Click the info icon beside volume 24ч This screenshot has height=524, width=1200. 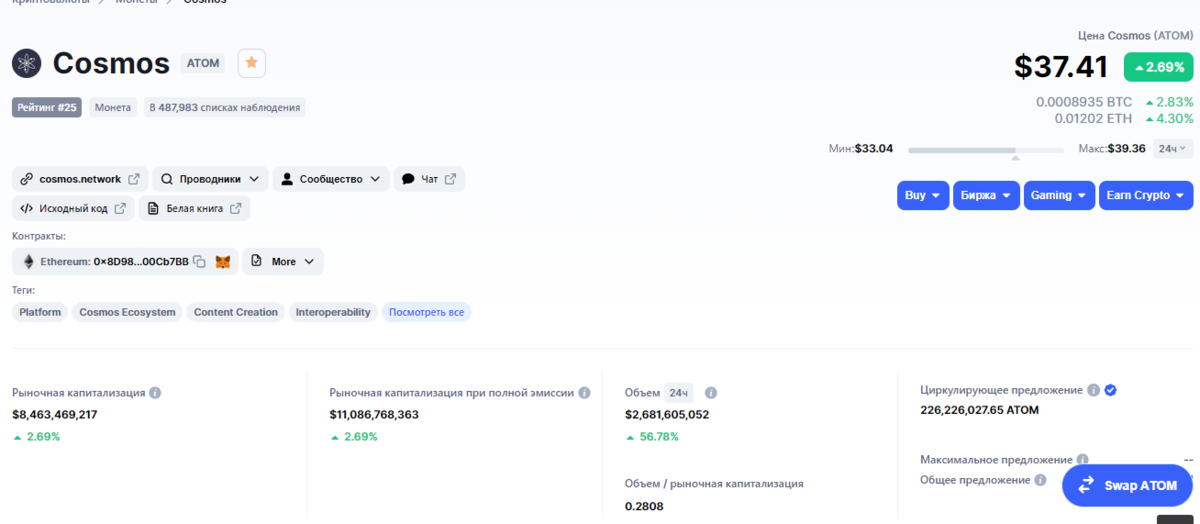711,393
